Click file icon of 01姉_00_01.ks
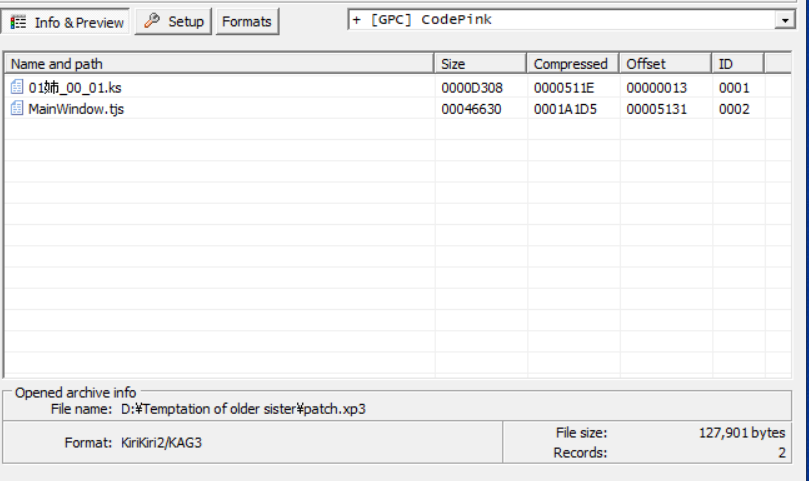Screen dimensions: 809x481 coord(17,87)
